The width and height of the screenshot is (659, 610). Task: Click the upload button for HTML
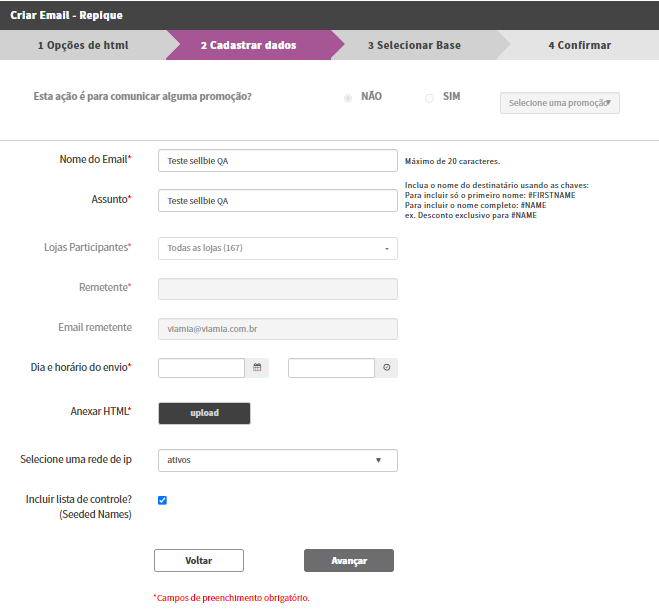[204, 413]
